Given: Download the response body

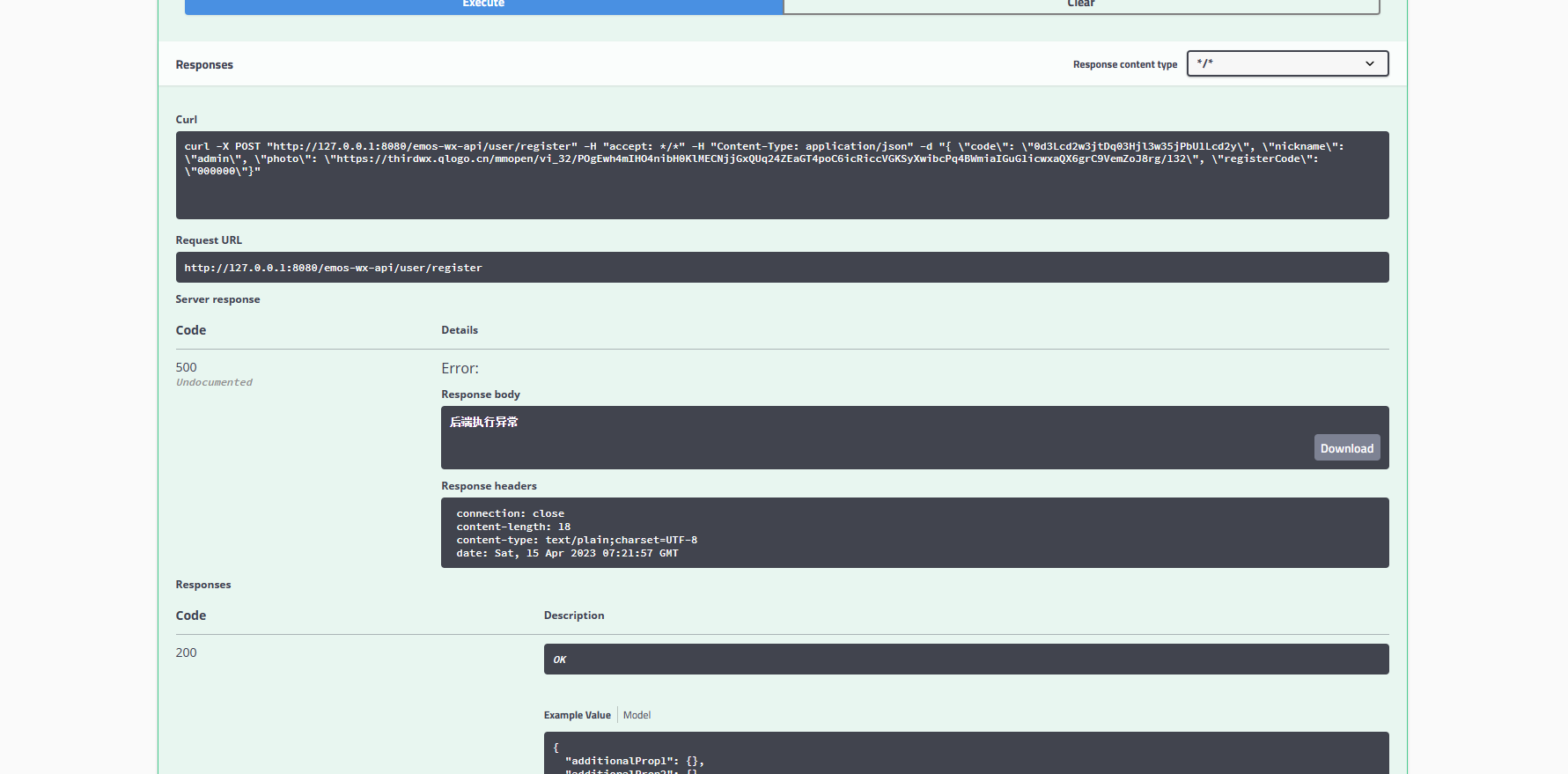Looking at the screenshot, I should (1346, 447).
